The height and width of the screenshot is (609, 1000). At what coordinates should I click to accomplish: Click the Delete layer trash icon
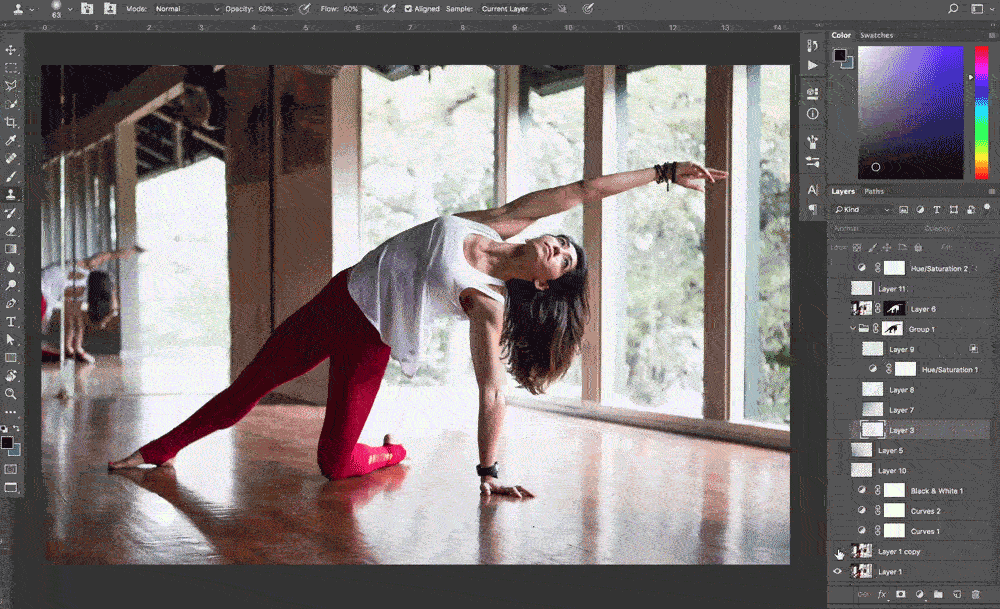(x=976, y=594)
